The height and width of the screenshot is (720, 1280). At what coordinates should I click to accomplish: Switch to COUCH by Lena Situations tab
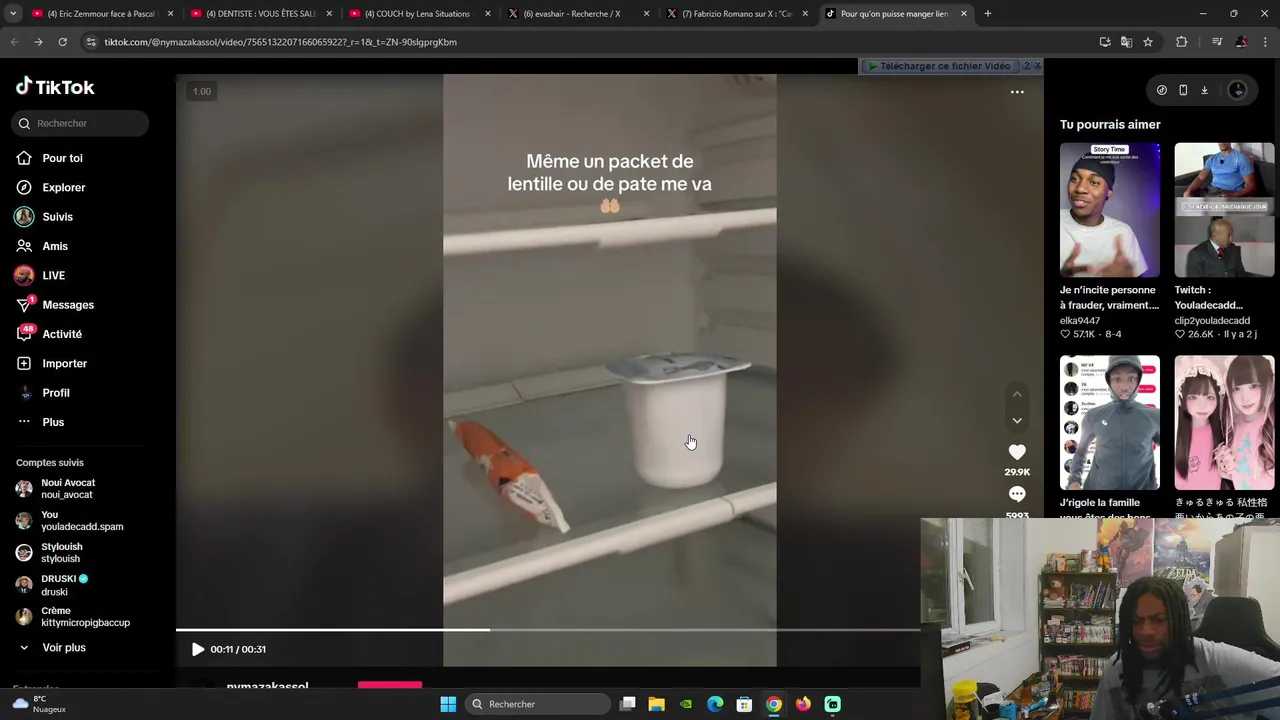pos(419,14)
